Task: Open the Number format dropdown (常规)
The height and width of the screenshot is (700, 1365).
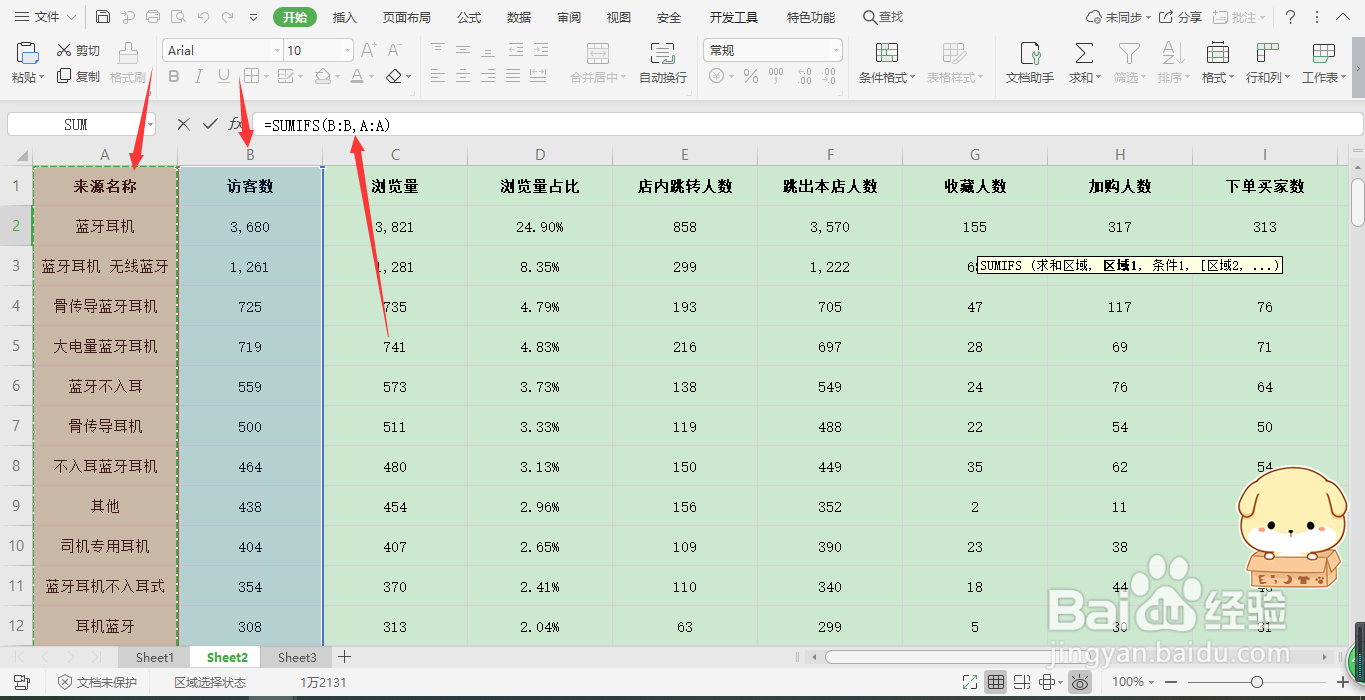Action: point(836,51)
